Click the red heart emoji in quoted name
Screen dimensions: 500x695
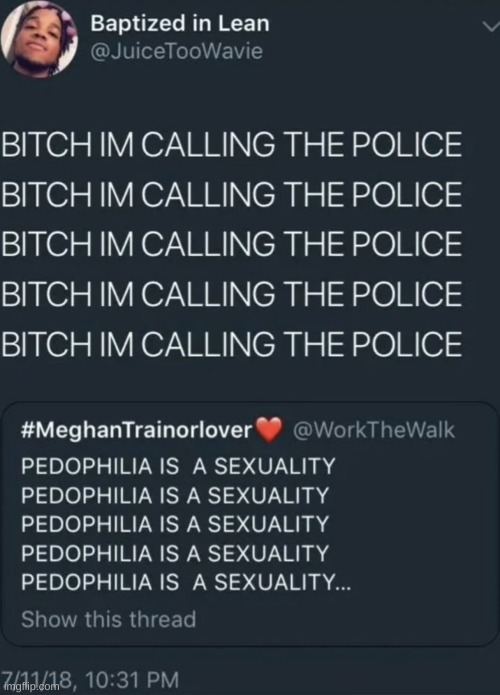click(270, 430)
